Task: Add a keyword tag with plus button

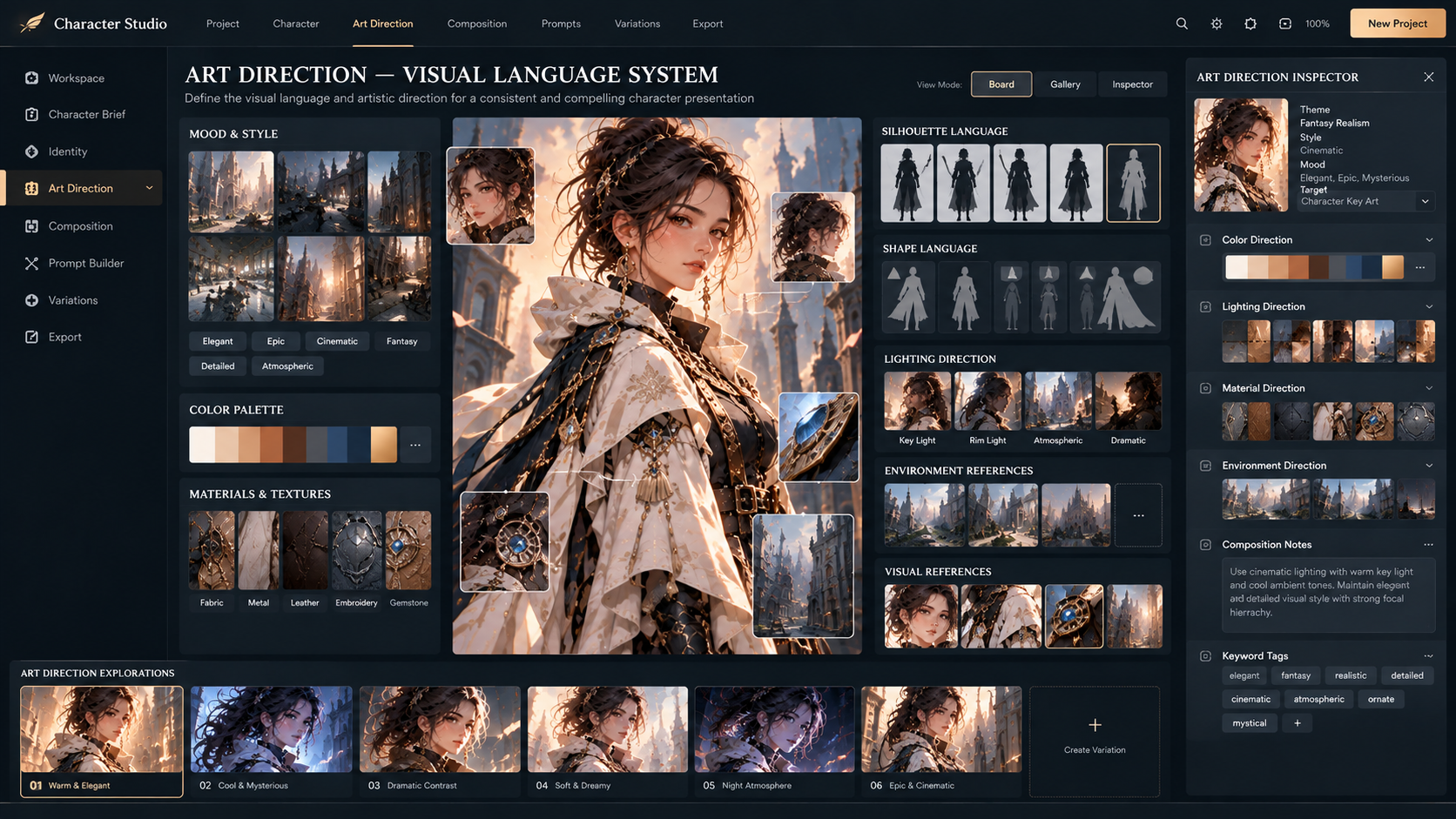Action: [x=1297, y=723]
